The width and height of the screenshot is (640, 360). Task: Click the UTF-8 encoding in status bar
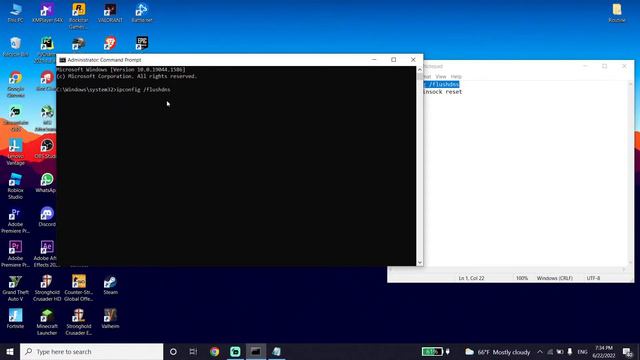[593, 278]
